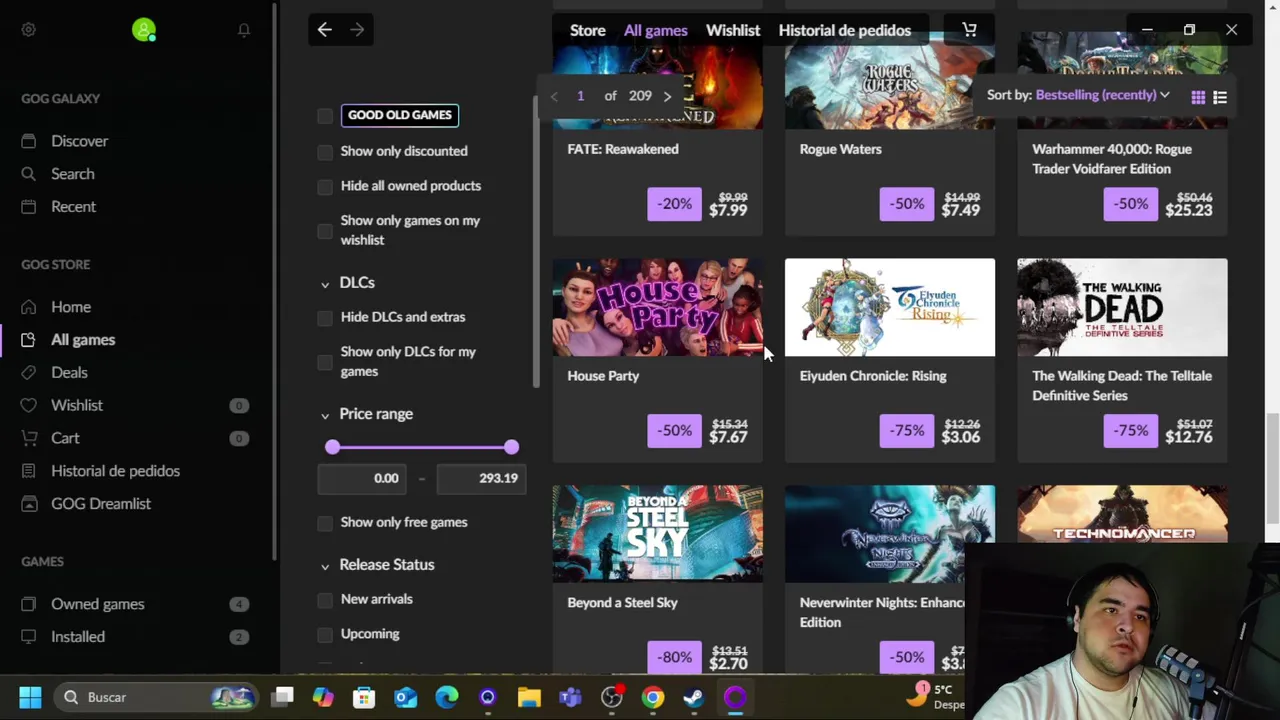Viewport: 1280px width, 720px height.
Task: Open the Historial de pedidos header tab
Action: point(844,30)
